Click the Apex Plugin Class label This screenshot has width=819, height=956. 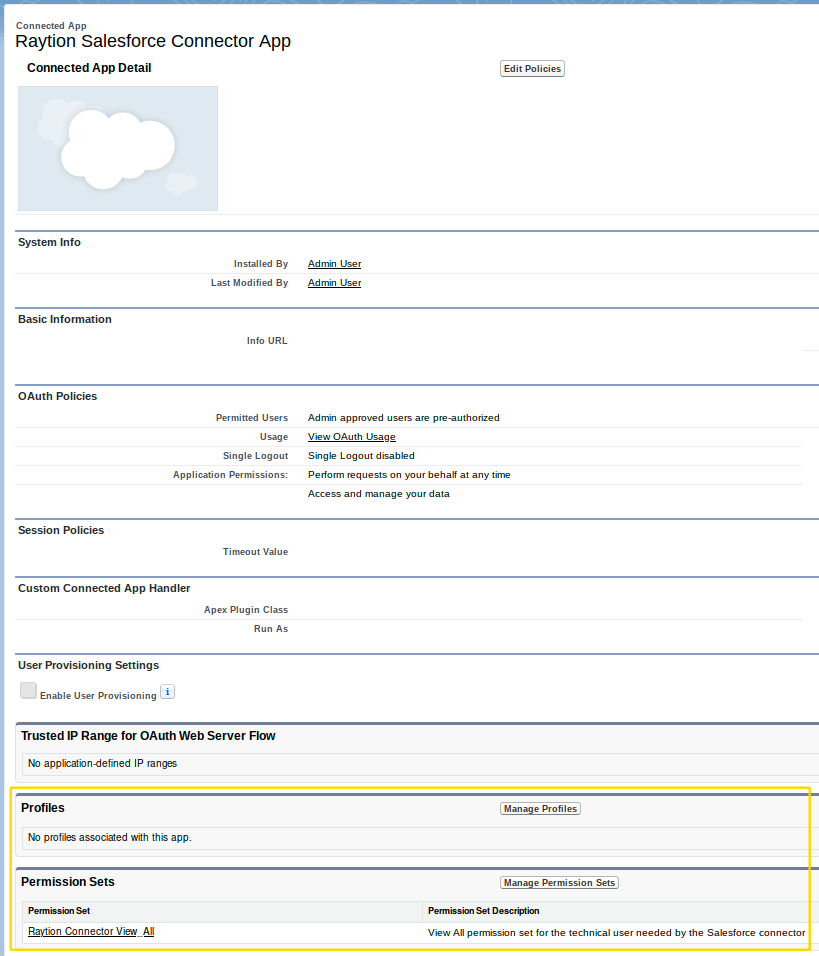pos(246,610)
